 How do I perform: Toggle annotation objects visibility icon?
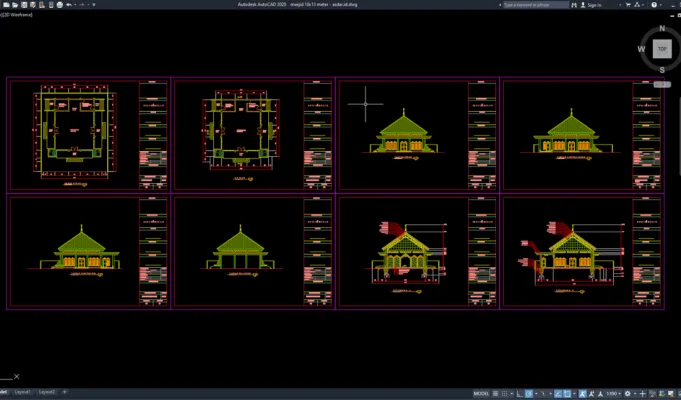click(582, 394)
